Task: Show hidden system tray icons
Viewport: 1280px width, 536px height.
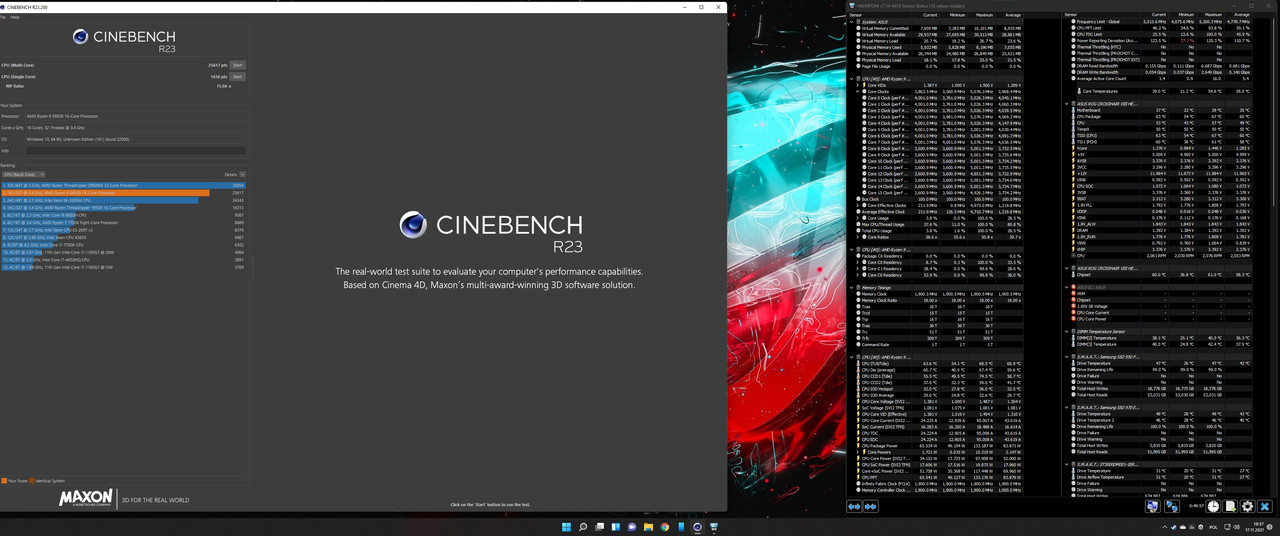Action: click(x=1165, y=527)
